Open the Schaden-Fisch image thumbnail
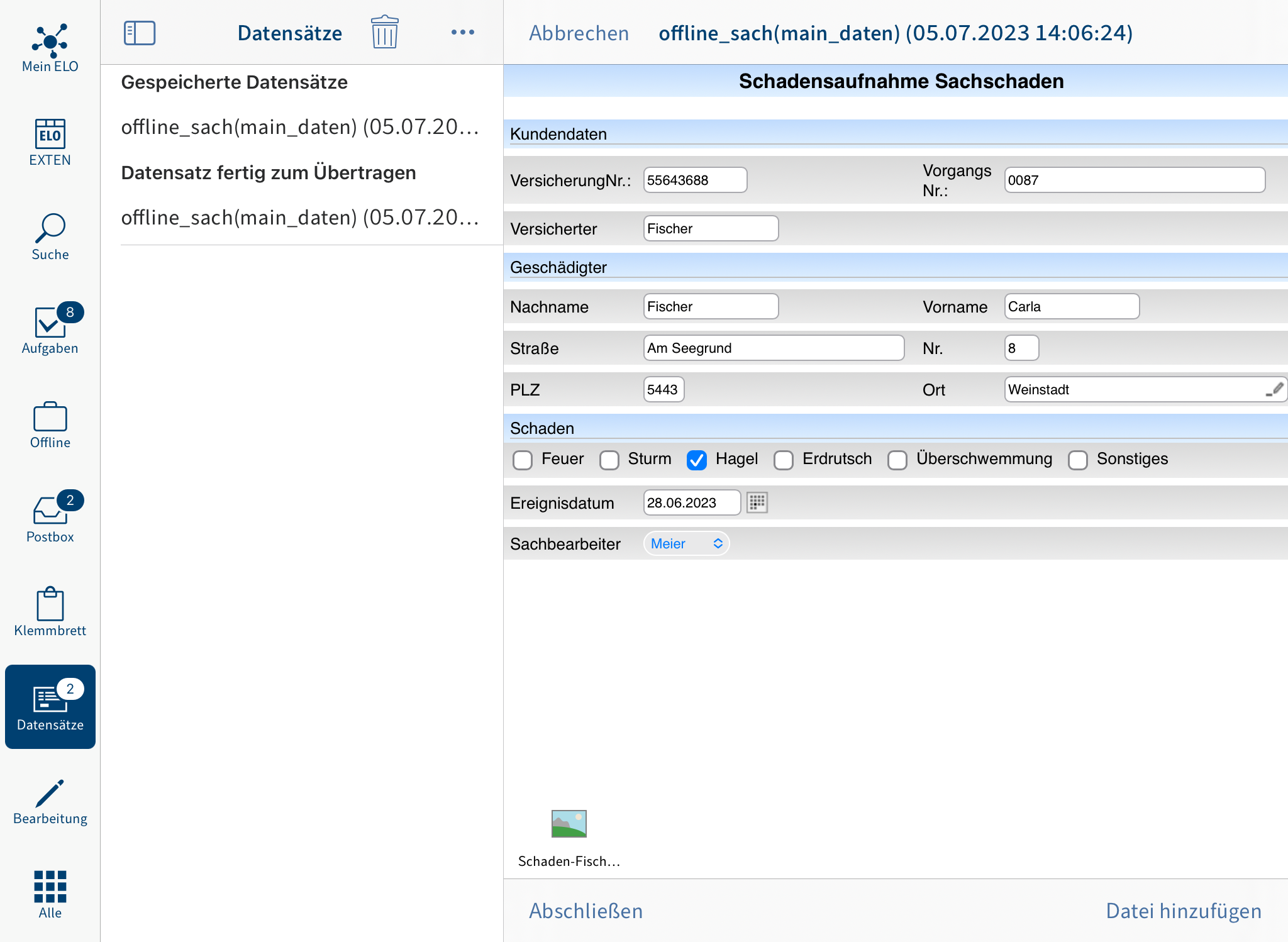Image resolution: width=1288 pixels, height=942 pixels. [569, 824]
